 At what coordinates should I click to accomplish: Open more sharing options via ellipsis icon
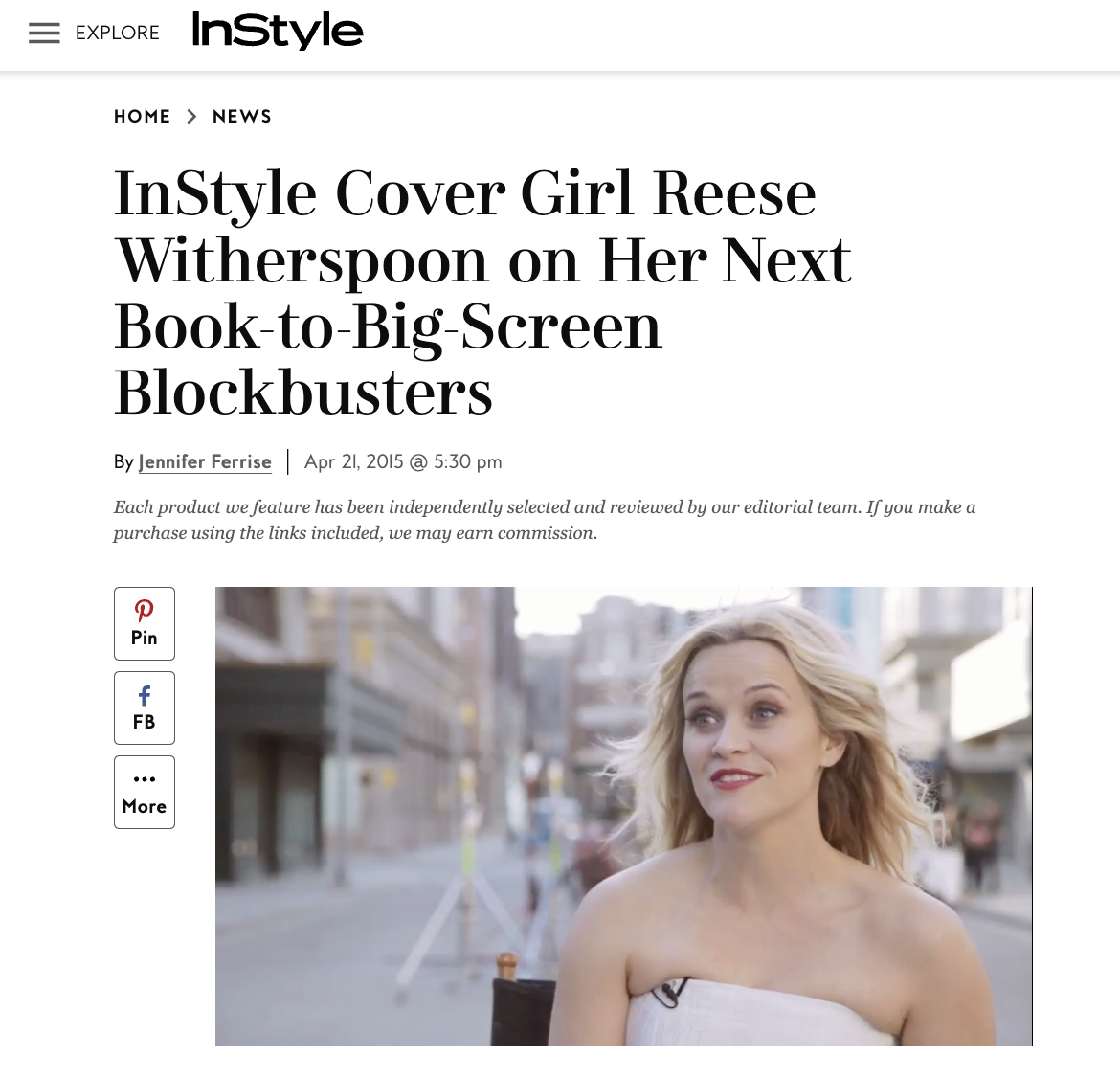click(144, 779)
